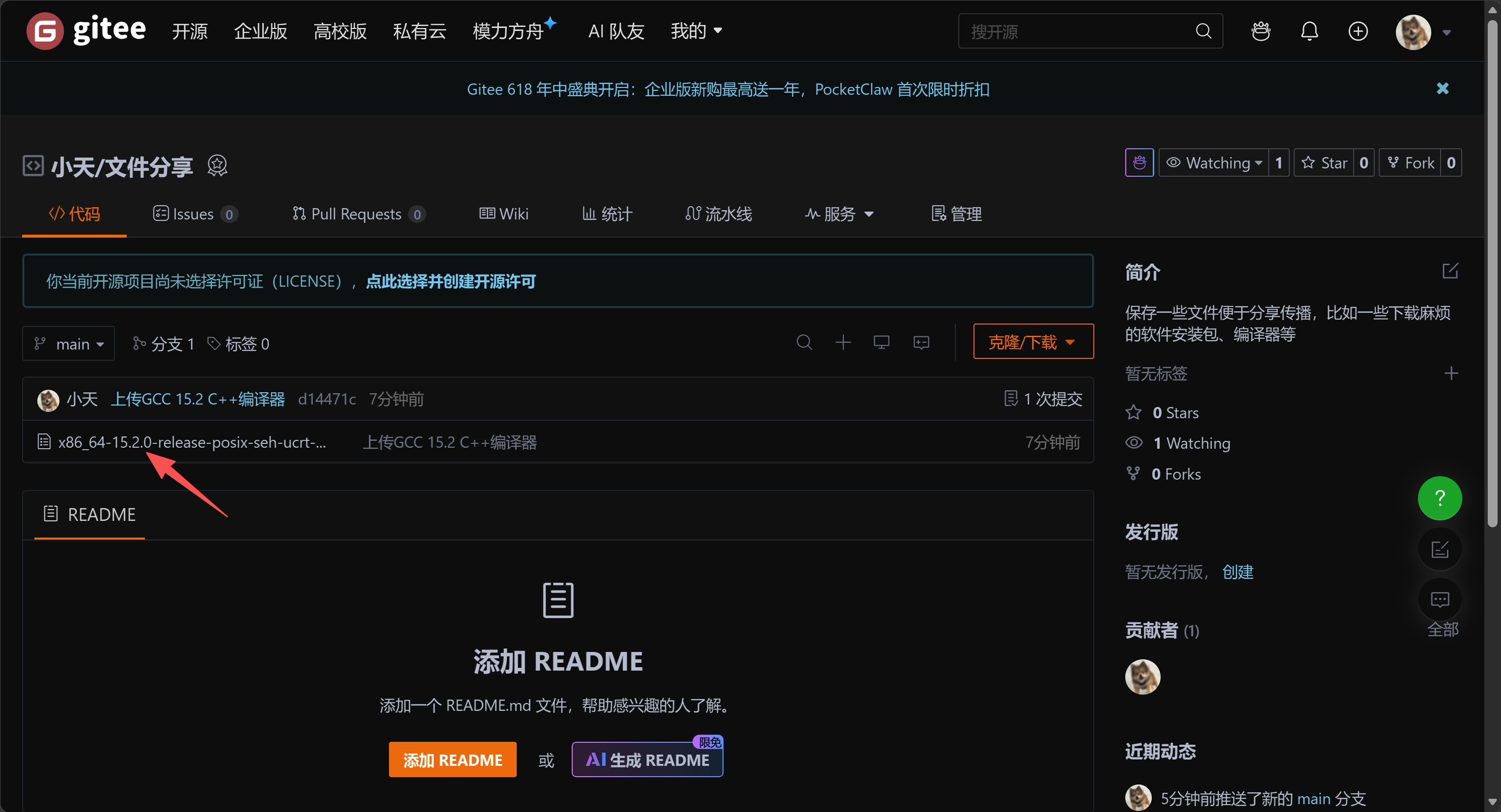Click the plus circle create icon
Viewport: 1501px width, 812px height.
point(1358,31)
